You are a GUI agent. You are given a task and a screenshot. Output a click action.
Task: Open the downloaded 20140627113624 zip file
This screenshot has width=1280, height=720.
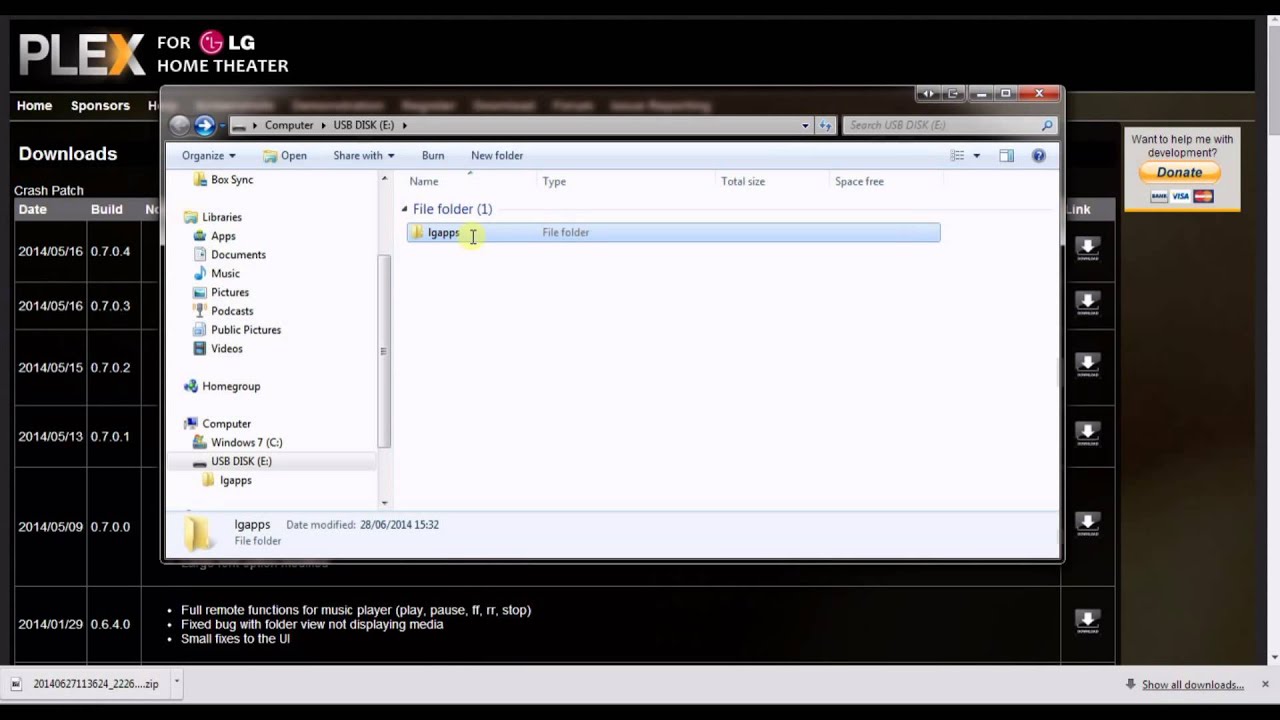86,684
